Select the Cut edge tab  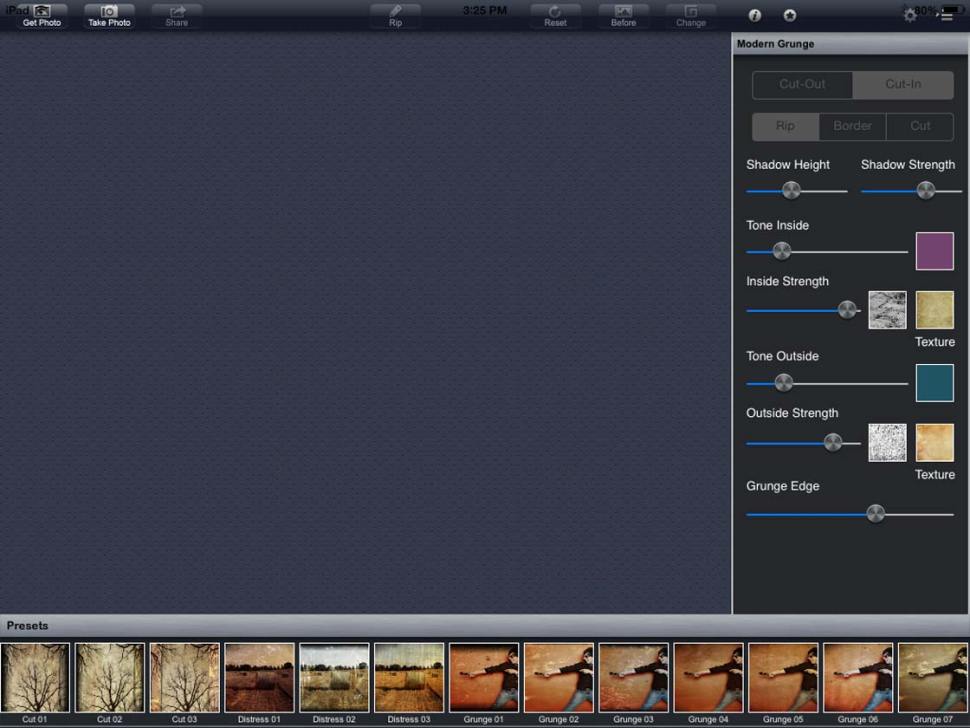(x=919, y=126)
